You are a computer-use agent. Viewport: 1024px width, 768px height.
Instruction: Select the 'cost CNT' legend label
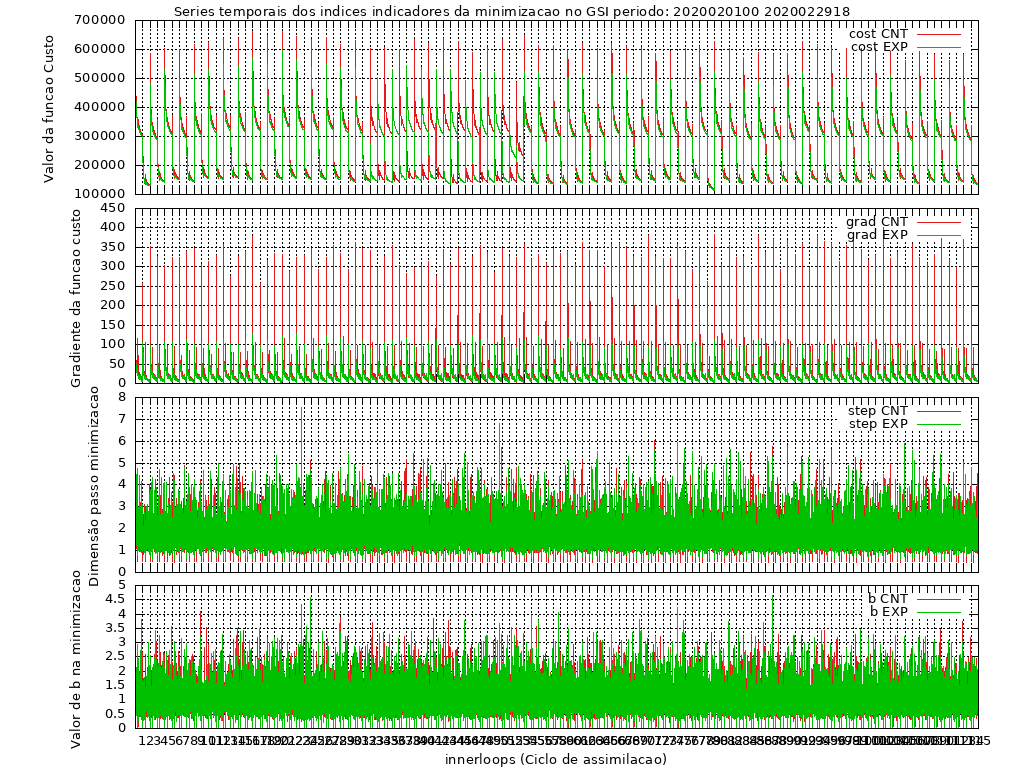pos(878,33)
